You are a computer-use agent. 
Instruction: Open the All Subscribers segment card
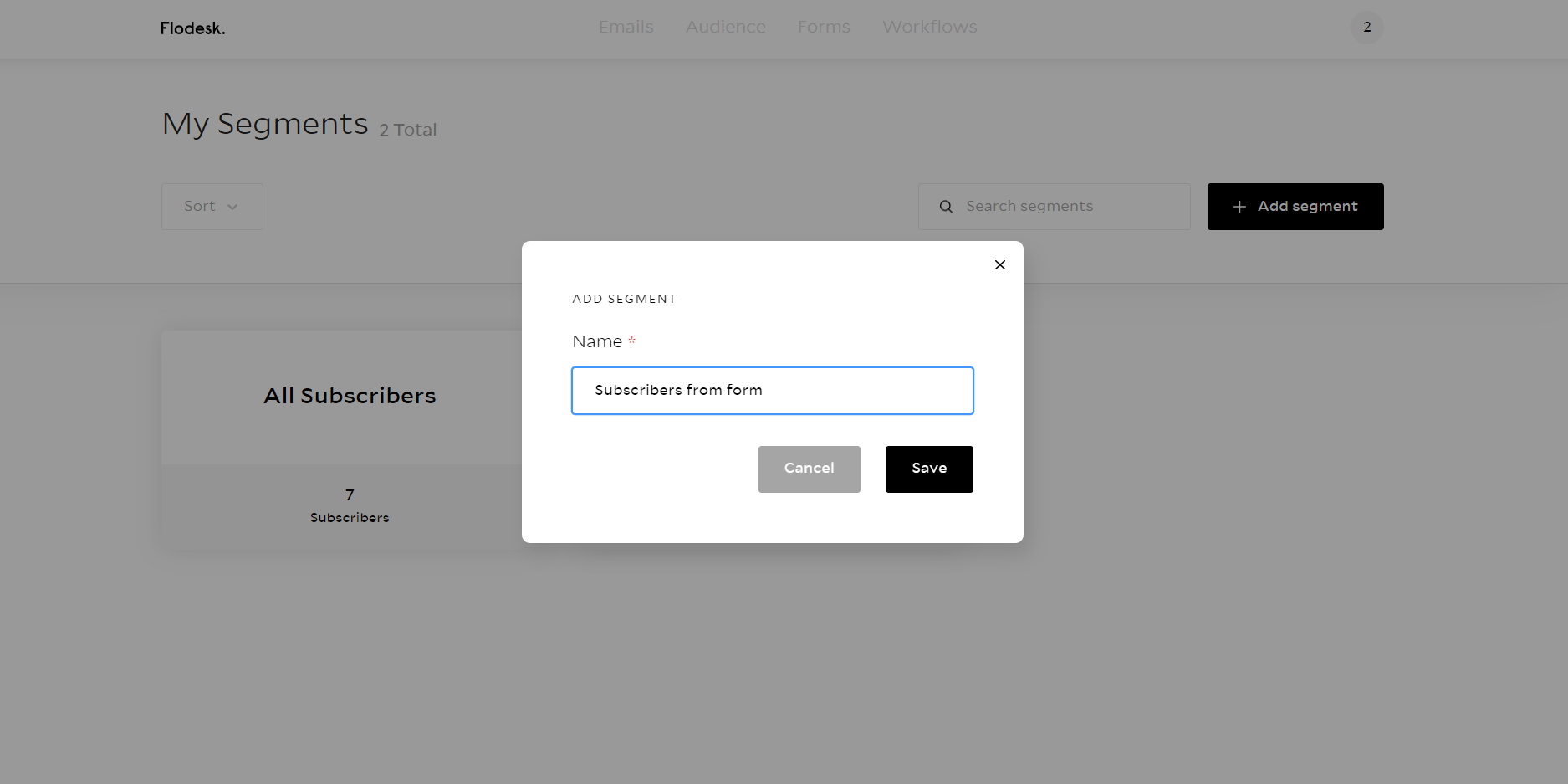coord(350,396)
